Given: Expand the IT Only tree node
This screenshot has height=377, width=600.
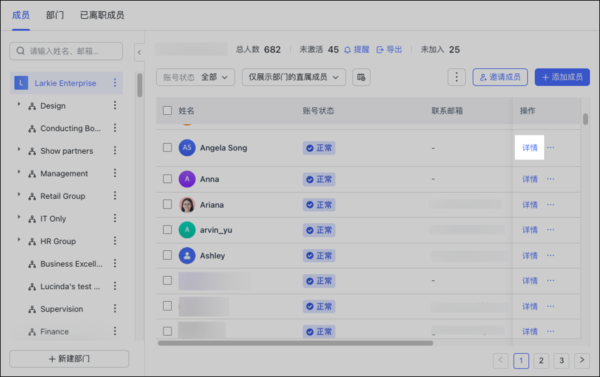Looking at the screenshot, I should [18, 217].
